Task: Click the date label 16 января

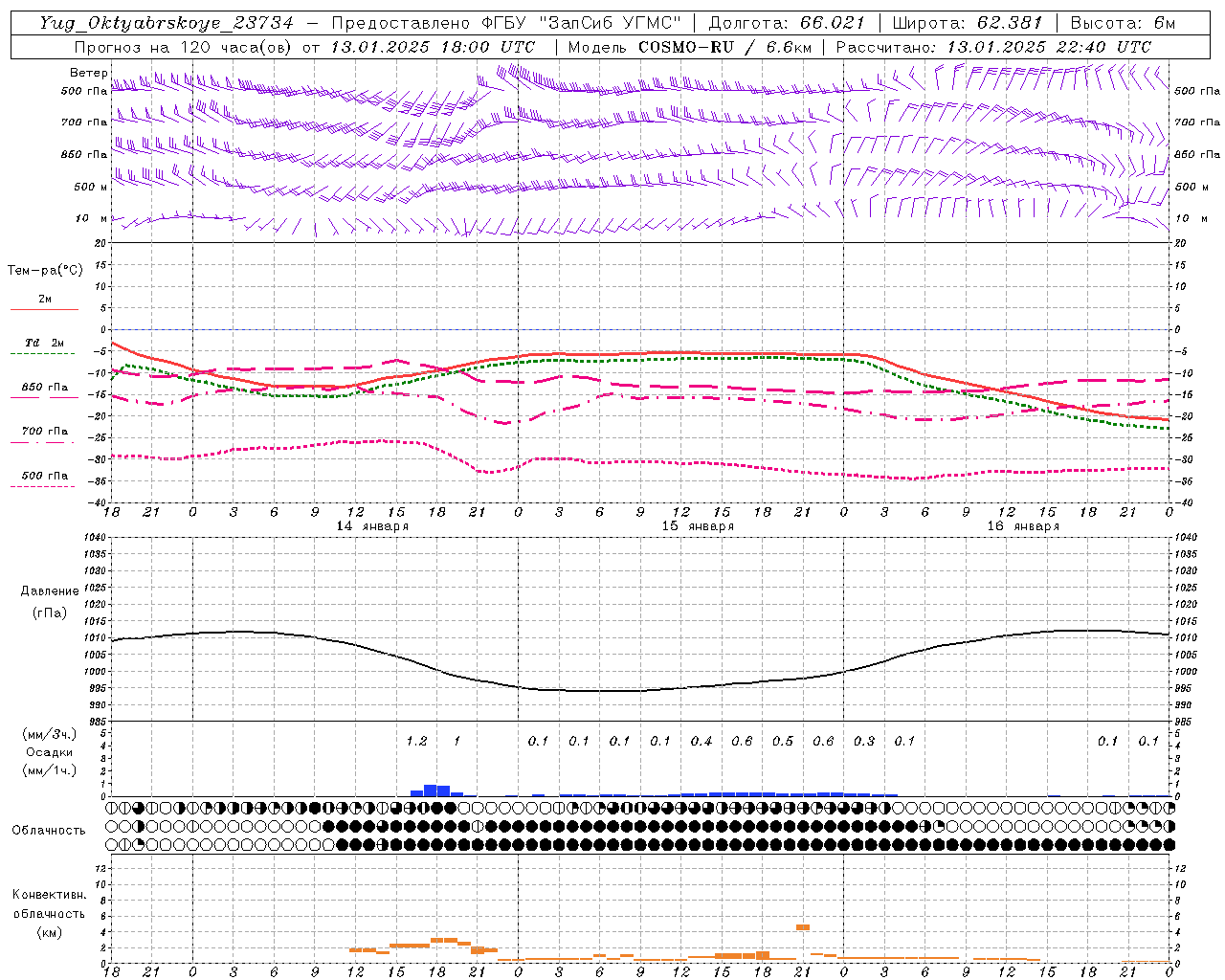Action: [1023, 526]
